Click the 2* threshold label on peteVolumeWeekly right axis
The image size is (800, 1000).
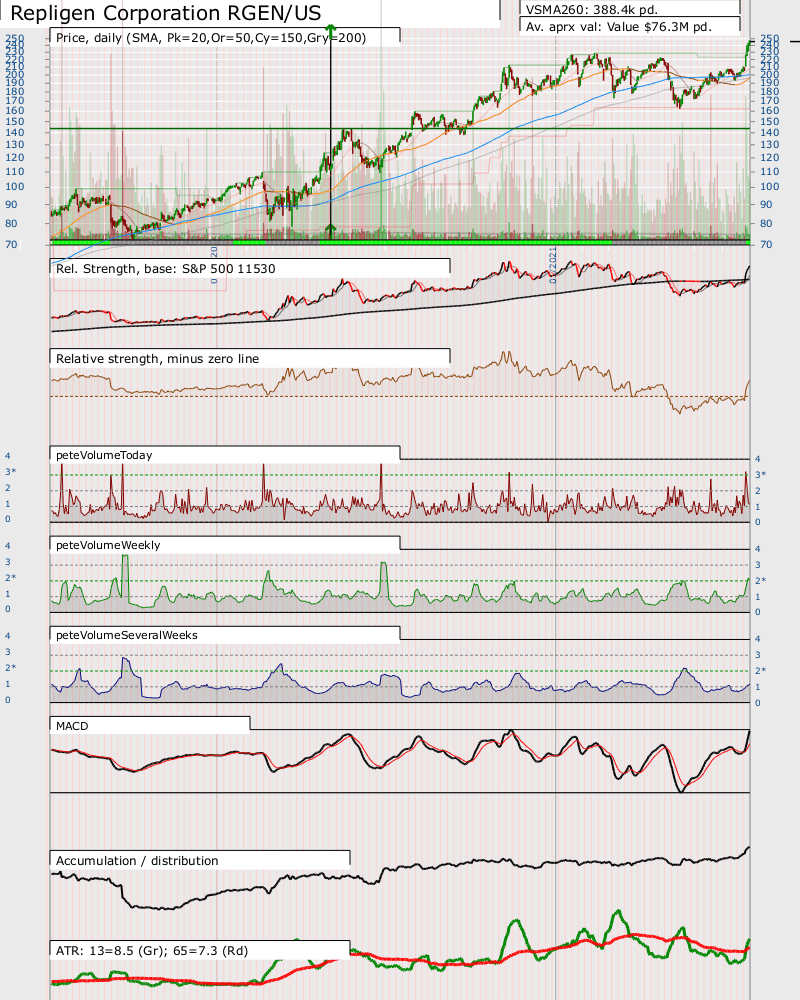[x=760, y=580]
